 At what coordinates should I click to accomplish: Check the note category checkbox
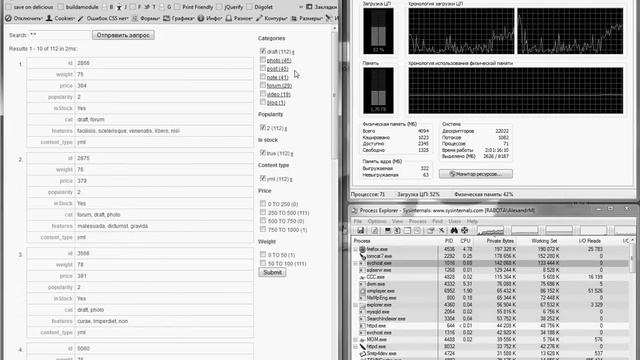(x=262, y=77)
